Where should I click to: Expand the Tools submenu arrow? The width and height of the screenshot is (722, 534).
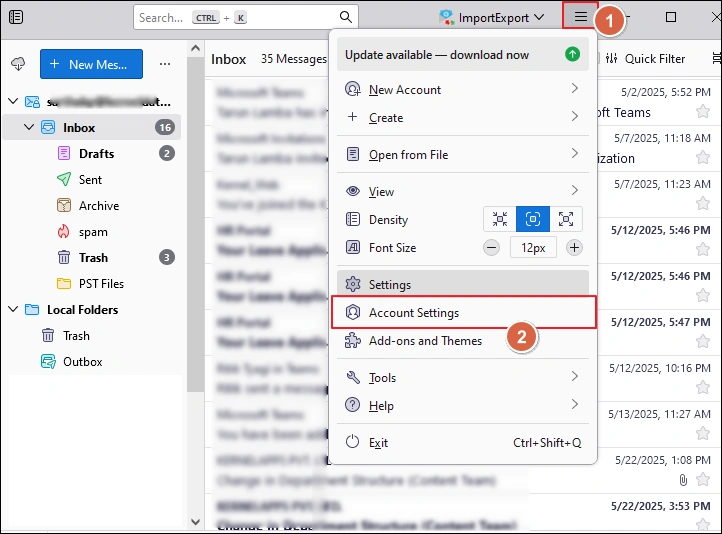coord(574,377)
